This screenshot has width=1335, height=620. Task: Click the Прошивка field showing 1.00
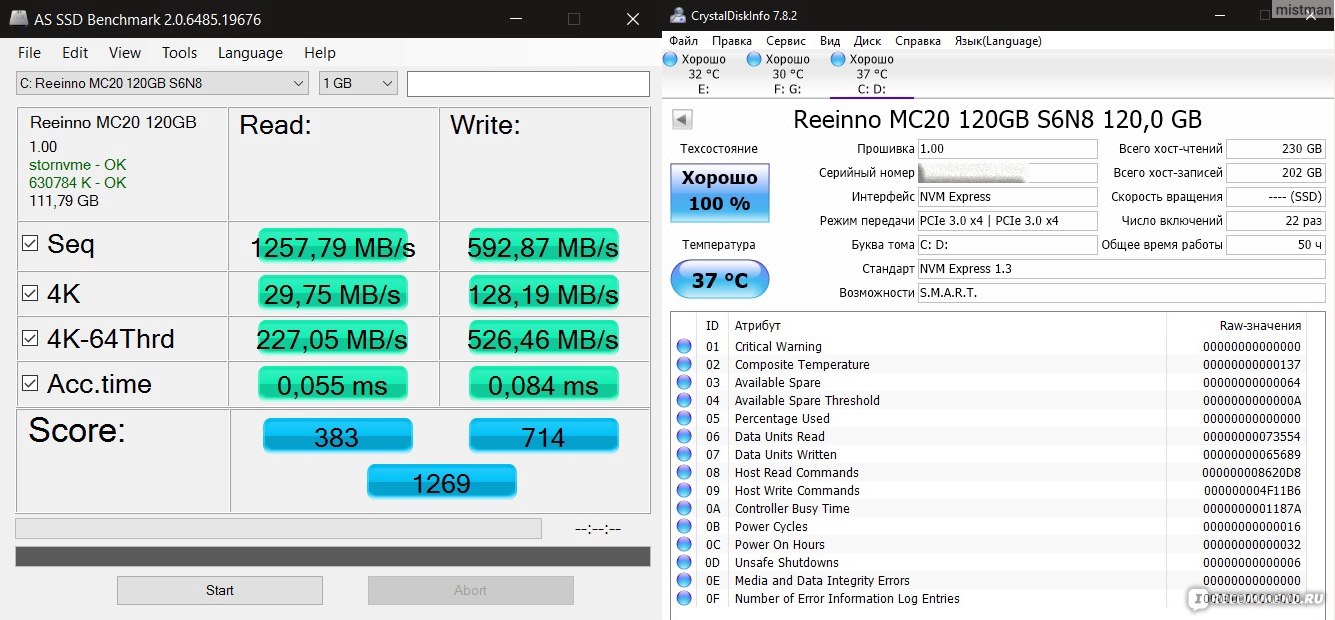(1007, 149)
